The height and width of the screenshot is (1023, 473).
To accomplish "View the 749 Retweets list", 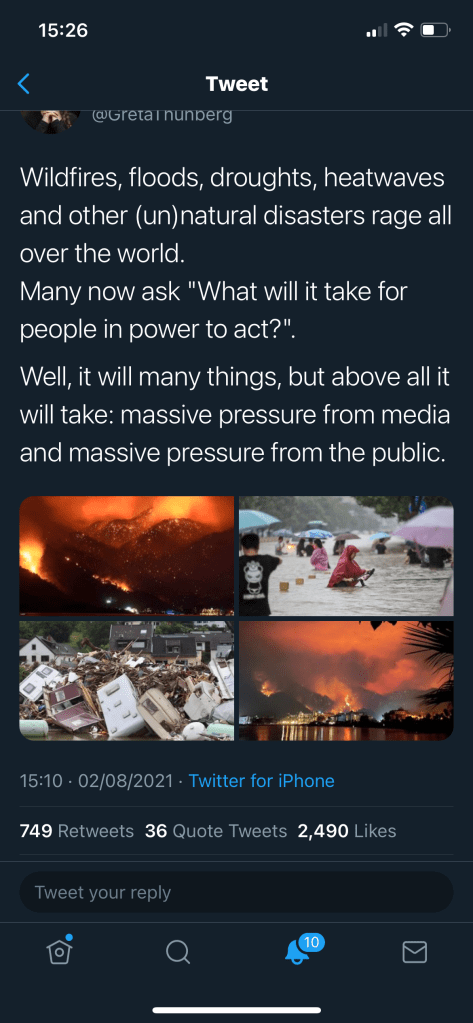I will click(x=76, y=831).
